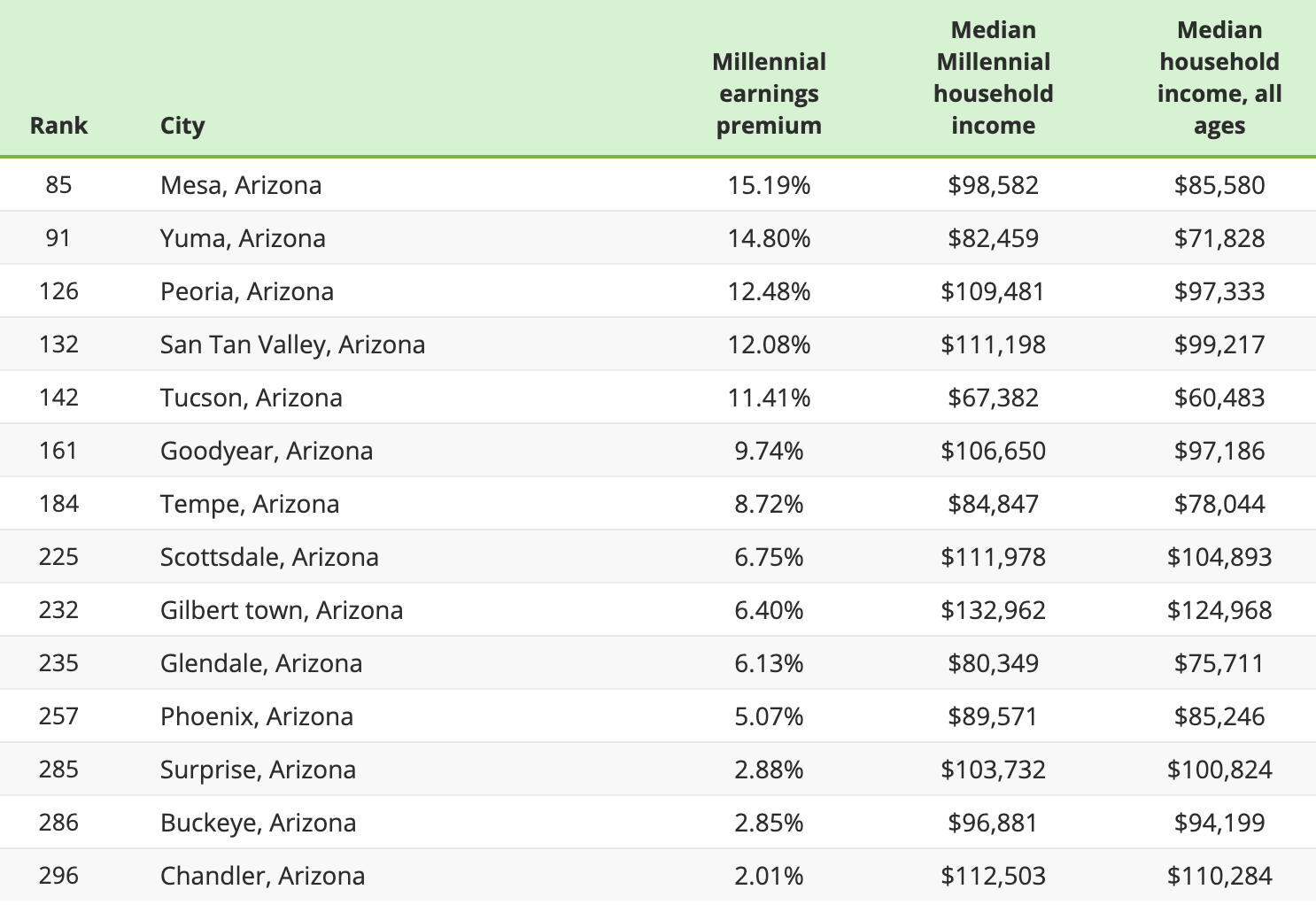Screen dimensions: 1316x905
Task: Click the Chandler, Arizona city cell
Action: pos(262,876)
